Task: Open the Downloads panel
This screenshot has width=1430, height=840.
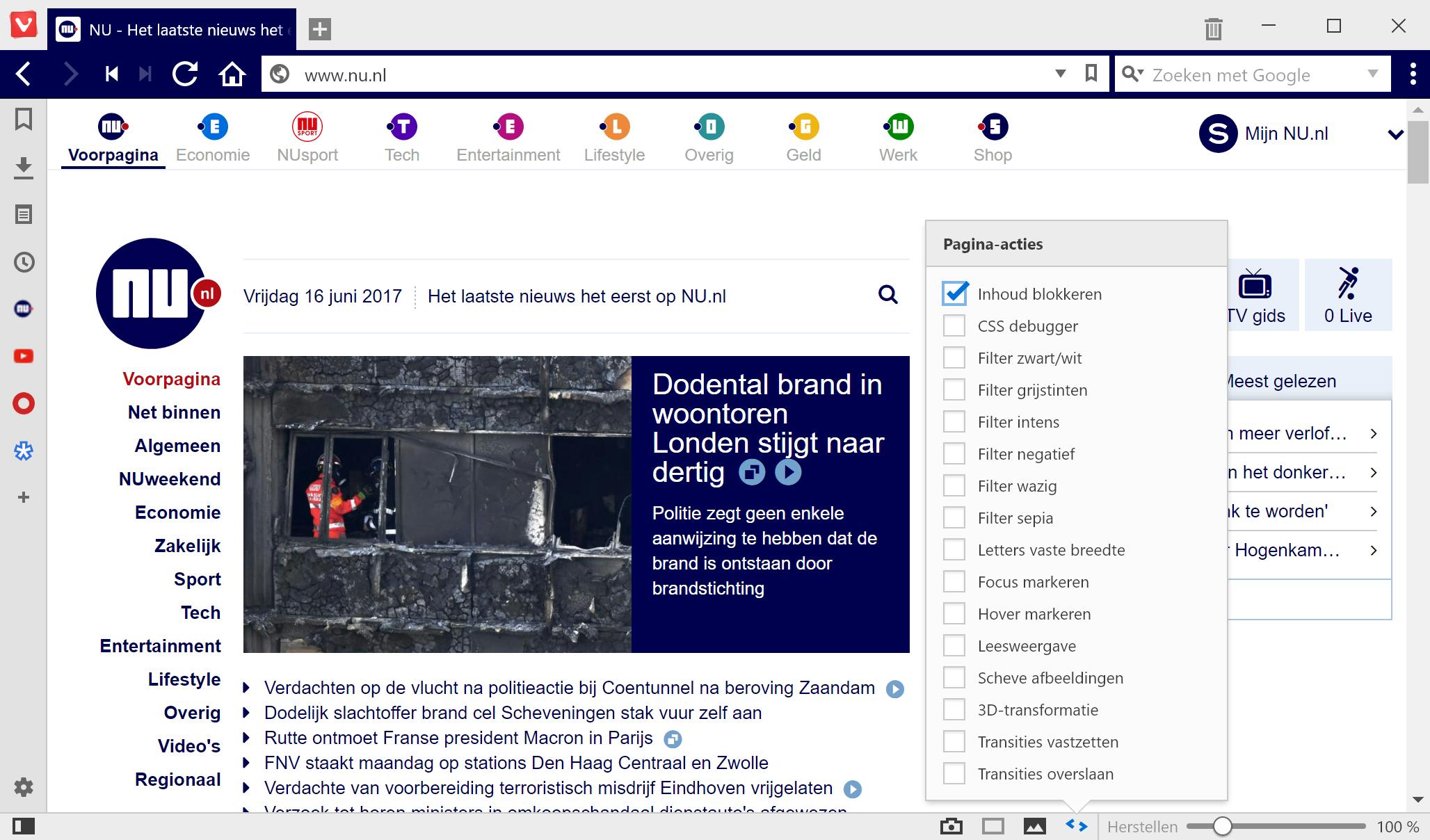Action: click(x=24, y=167)
